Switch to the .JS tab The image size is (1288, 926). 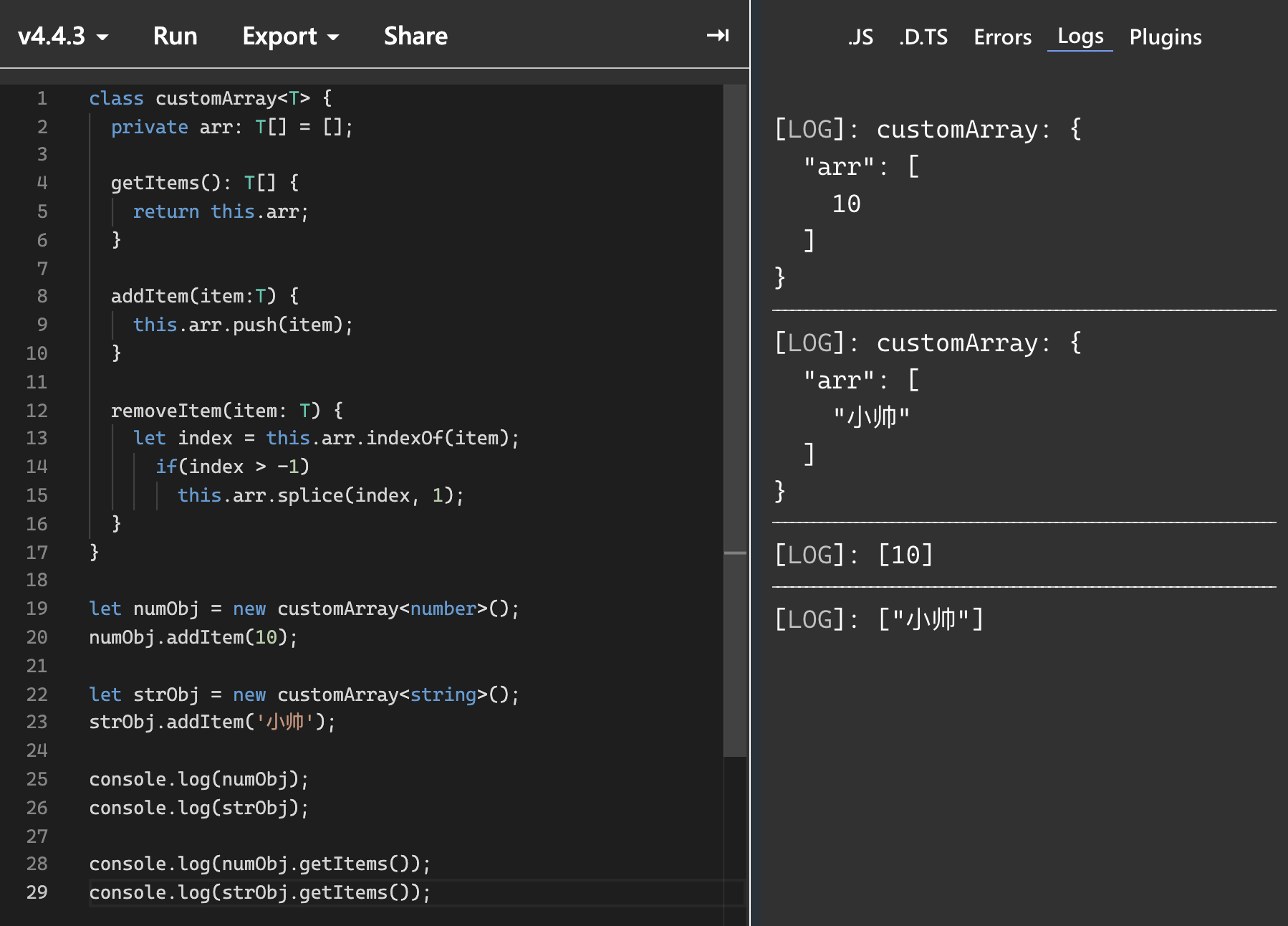[x=860, y=37]
